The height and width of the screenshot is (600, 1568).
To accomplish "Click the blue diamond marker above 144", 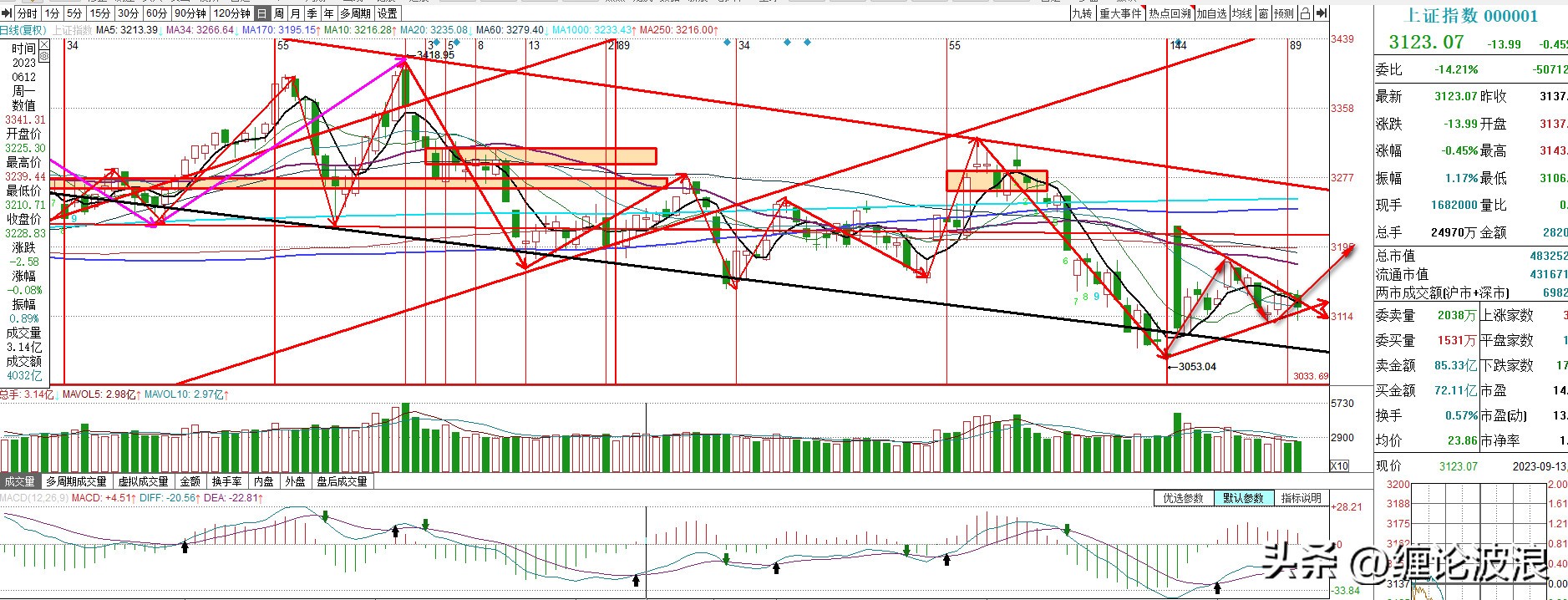I will [1178, 42].
